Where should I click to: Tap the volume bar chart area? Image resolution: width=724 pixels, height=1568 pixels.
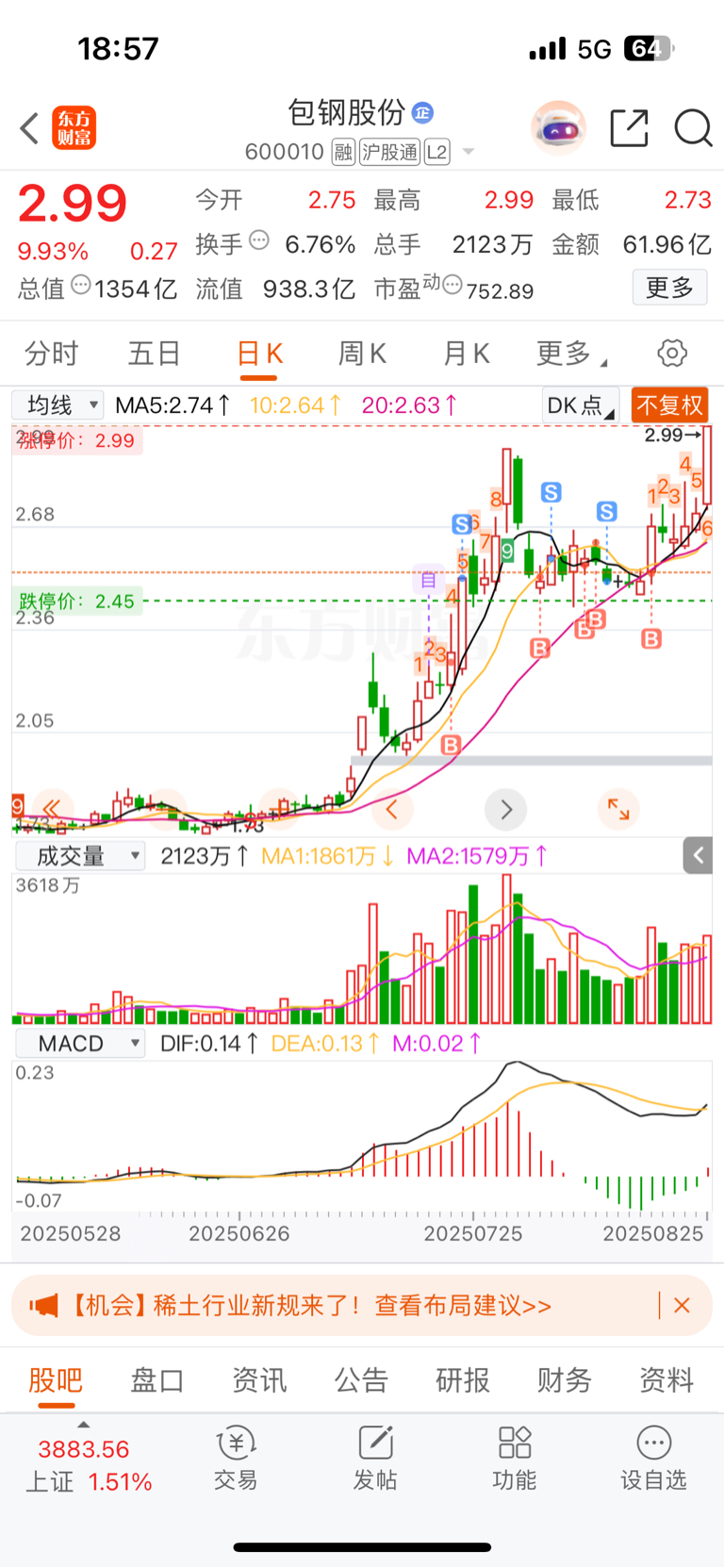coord(362,949)
